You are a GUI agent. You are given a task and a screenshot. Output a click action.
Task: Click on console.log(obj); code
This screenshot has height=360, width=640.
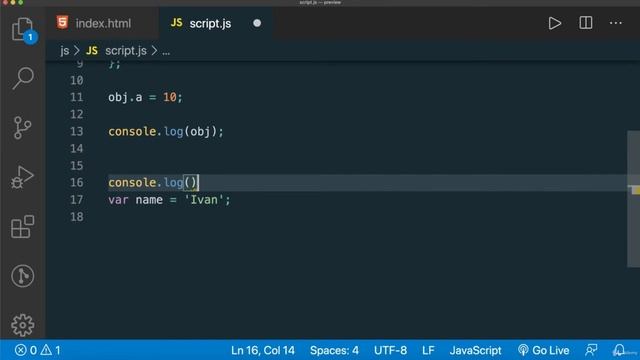point(166,131)
